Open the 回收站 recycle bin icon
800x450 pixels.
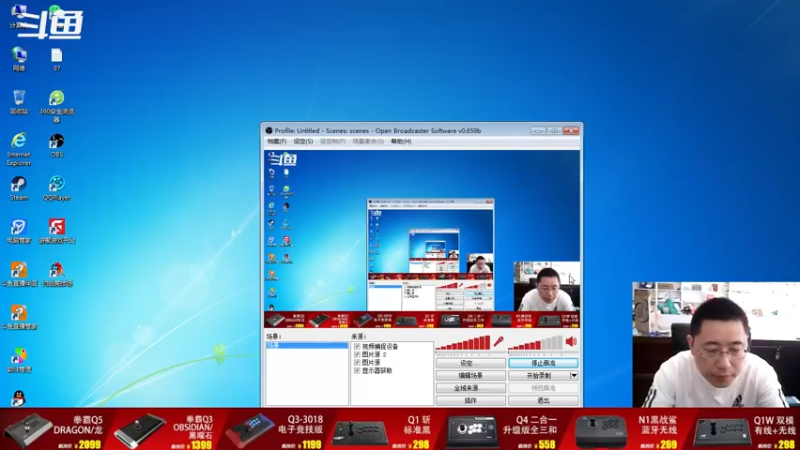tap(19, 102)
